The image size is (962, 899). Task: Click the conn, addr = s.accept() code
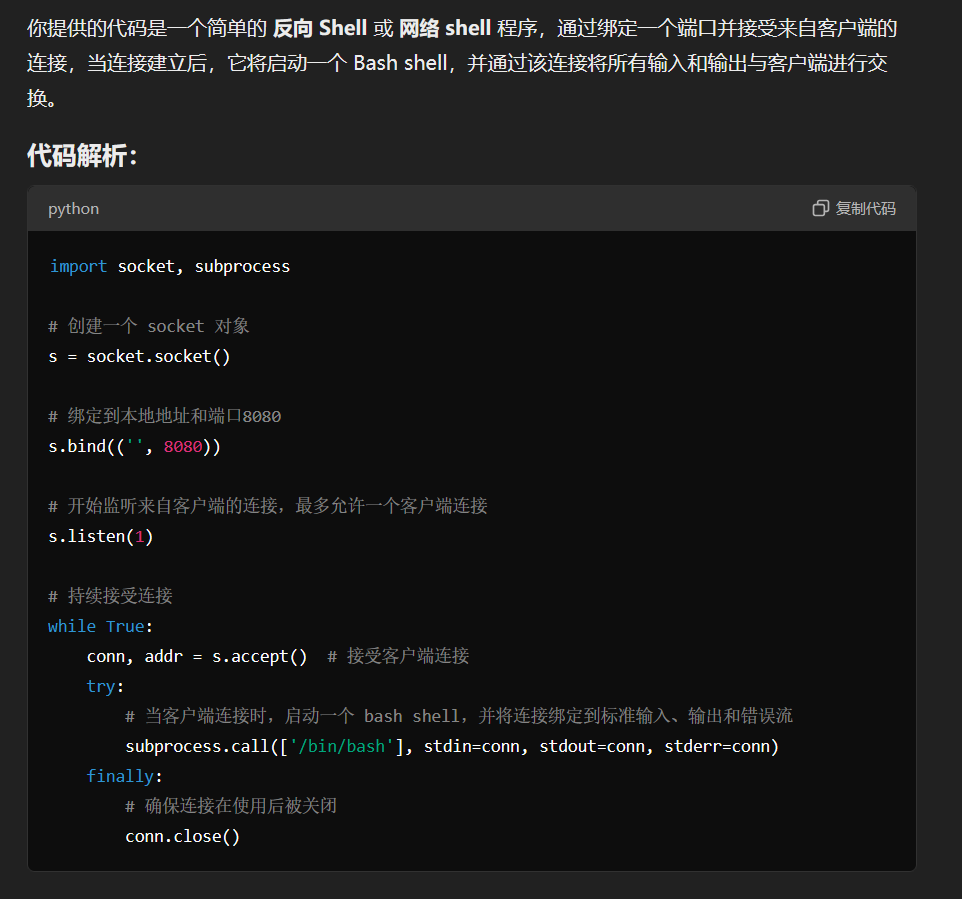197,656
